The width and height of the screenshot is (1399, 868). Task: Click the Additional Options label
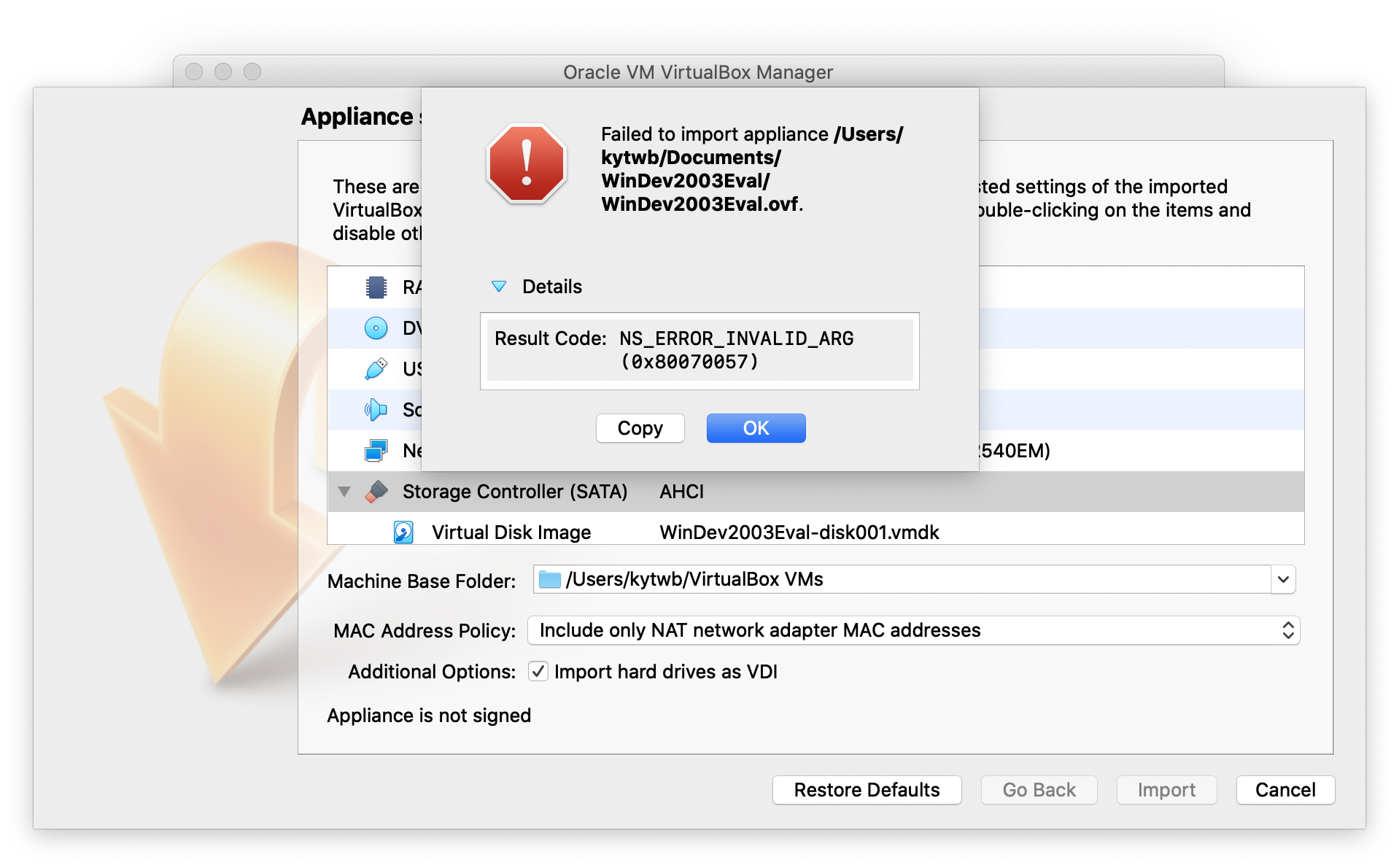pos(432,672)
